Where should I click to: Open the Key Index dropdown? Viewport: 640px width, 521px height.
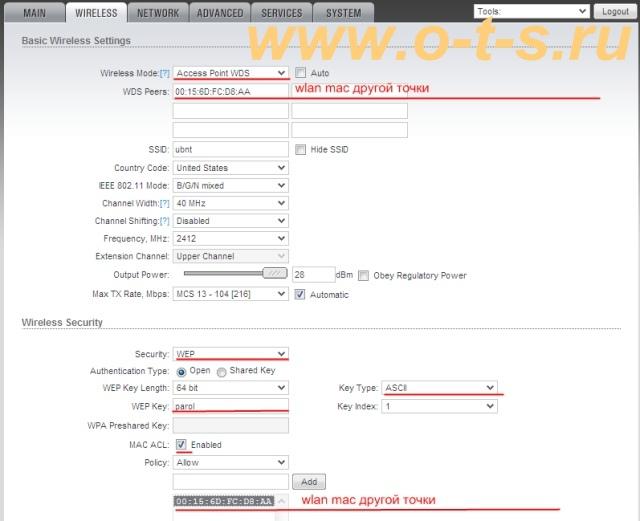[x=440, y=406]
